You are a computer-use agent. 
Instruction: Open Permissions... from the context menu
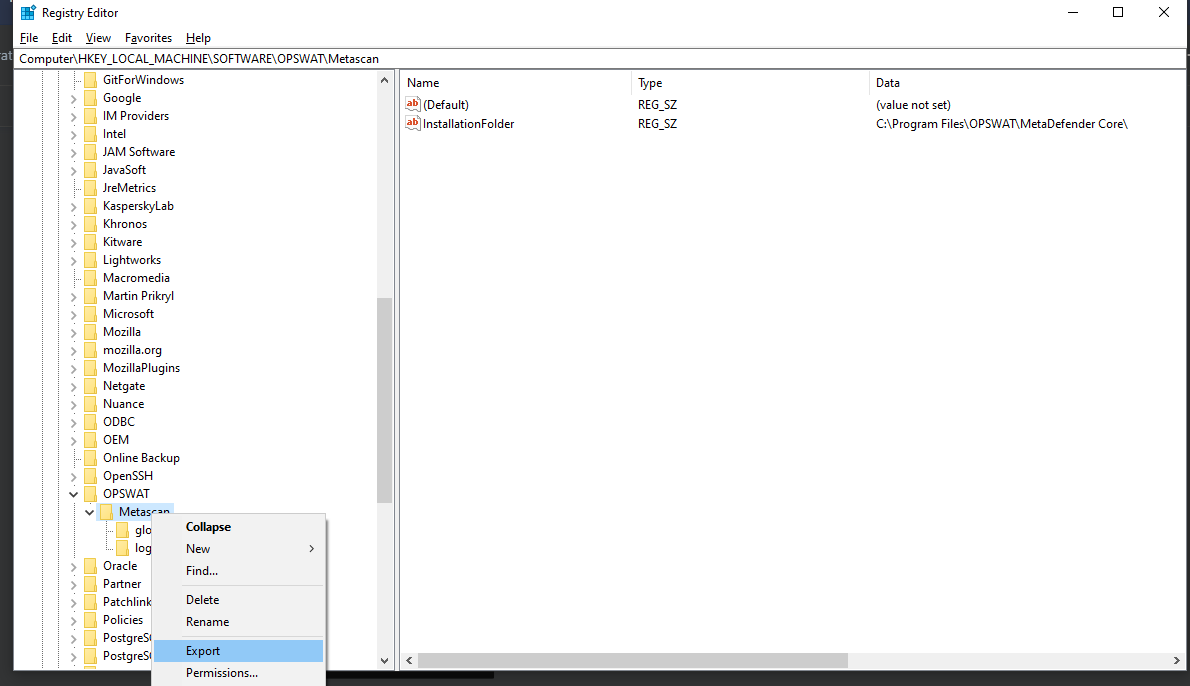[x=238, y=673]
